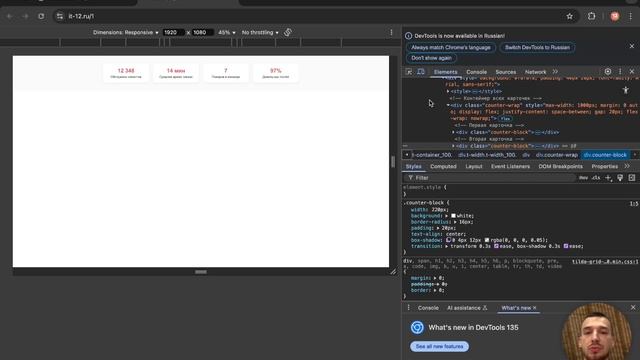Toggle rendering emulations brush icon
The width and height of the screenshot is (640, 360).
coord(620,178)
